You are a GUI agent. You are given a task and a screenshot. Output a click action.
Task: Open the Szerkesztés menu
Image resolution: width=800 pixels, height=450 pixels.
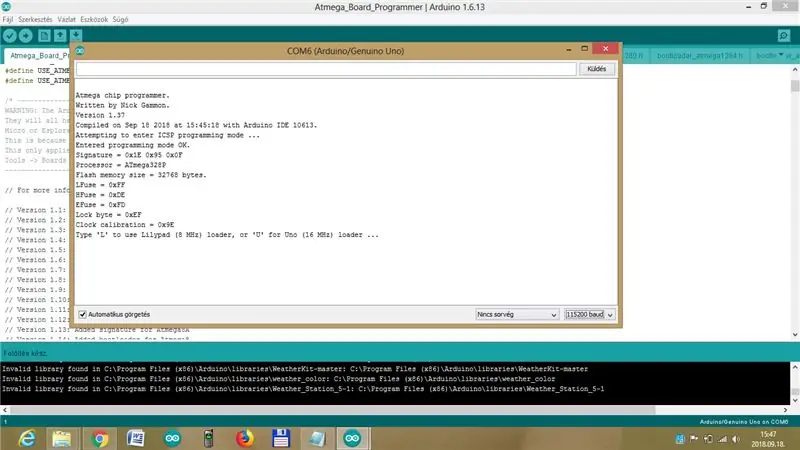coord(35,19)
